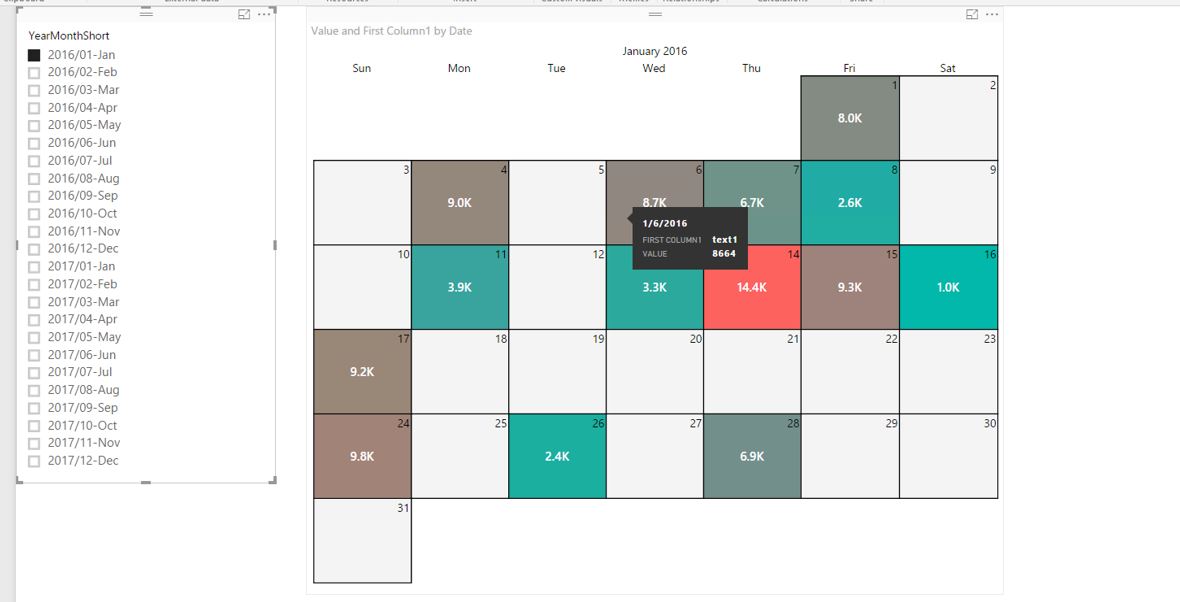This screenshot has height=602, width=1180.
Task: Open focus mode on the slicer visual
Action: [x=244, y=14]
